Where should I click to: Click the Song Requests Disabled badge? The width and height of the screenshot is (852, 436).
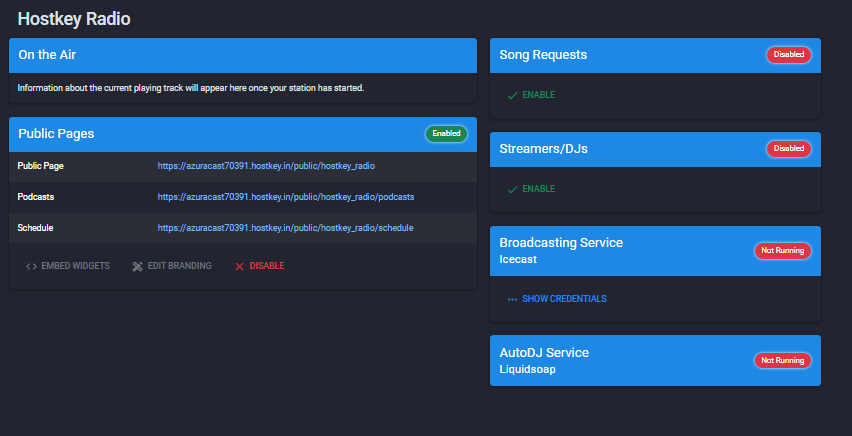click(x=788, y=55)
